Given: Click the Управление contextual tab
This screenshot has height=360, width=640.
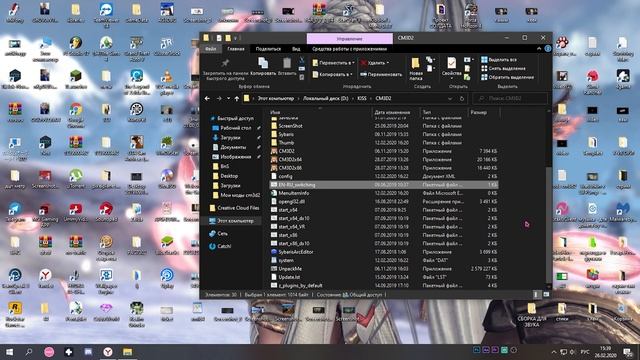Looking at the screenshot, I should (x=350, y=38).
